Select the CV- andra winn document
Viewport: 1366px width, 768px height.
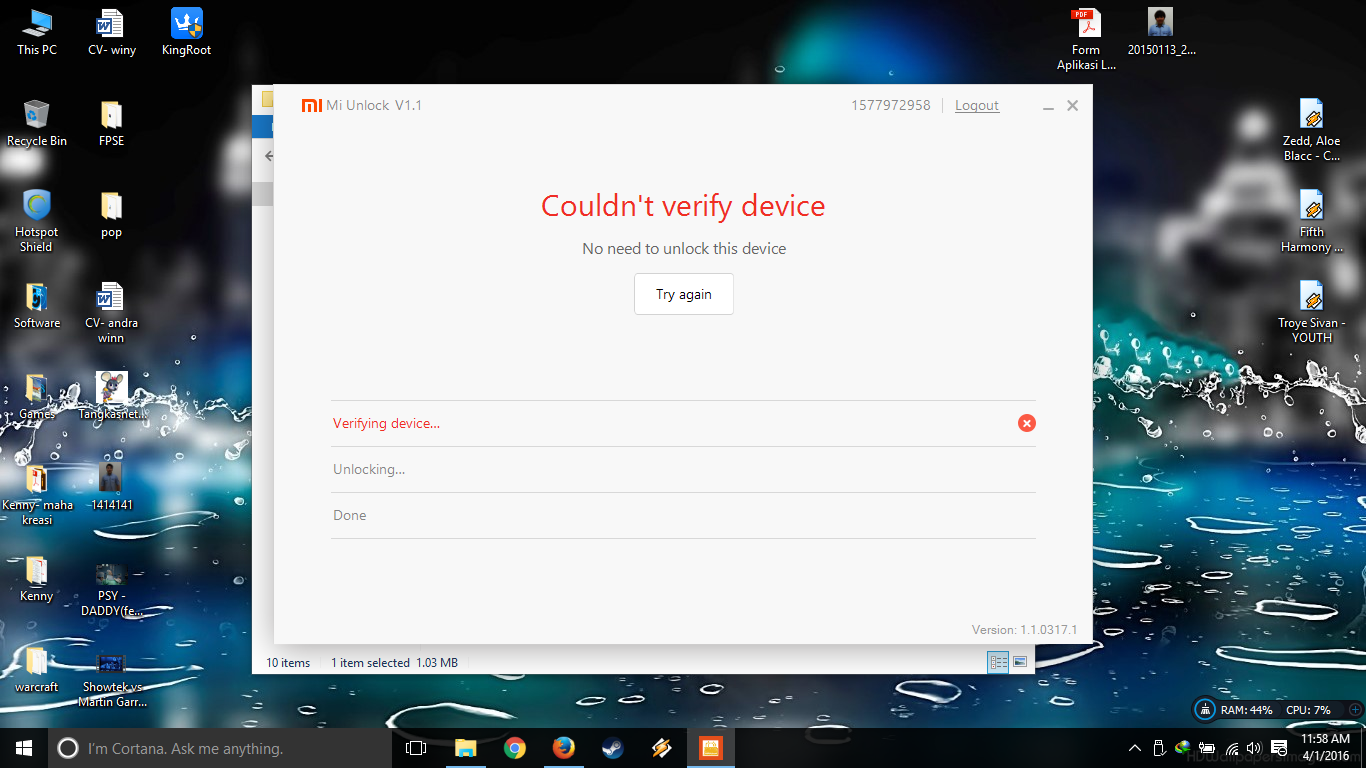[111, 312]
